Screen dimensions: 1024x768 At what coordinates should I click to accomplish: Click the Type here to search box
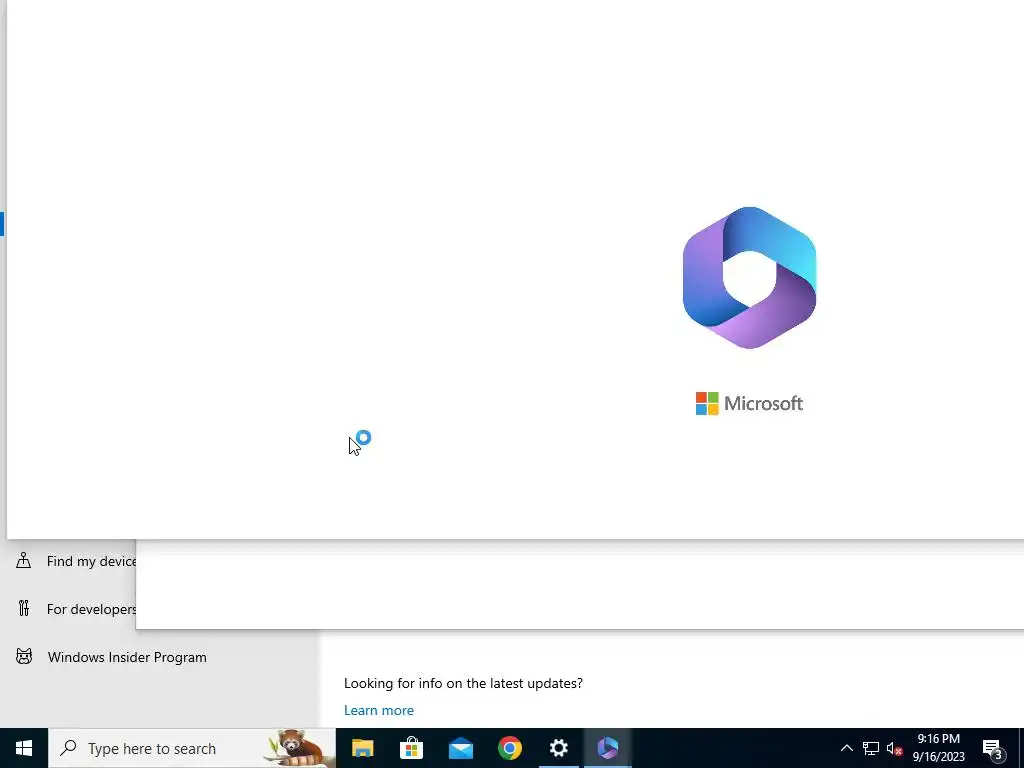[191, 748]
